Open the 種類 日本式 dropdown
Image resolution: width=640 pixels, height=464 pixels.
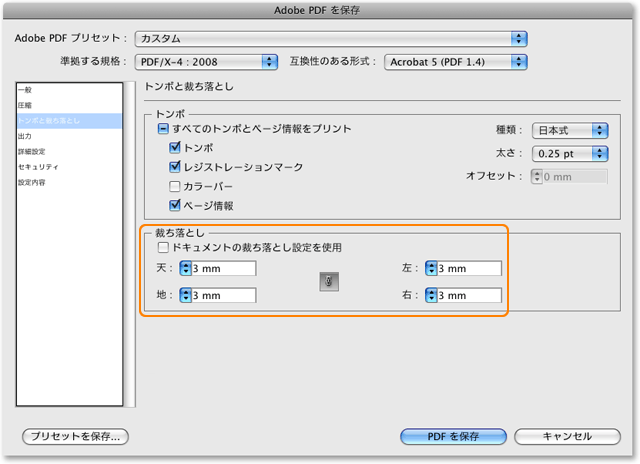[570, 130]
